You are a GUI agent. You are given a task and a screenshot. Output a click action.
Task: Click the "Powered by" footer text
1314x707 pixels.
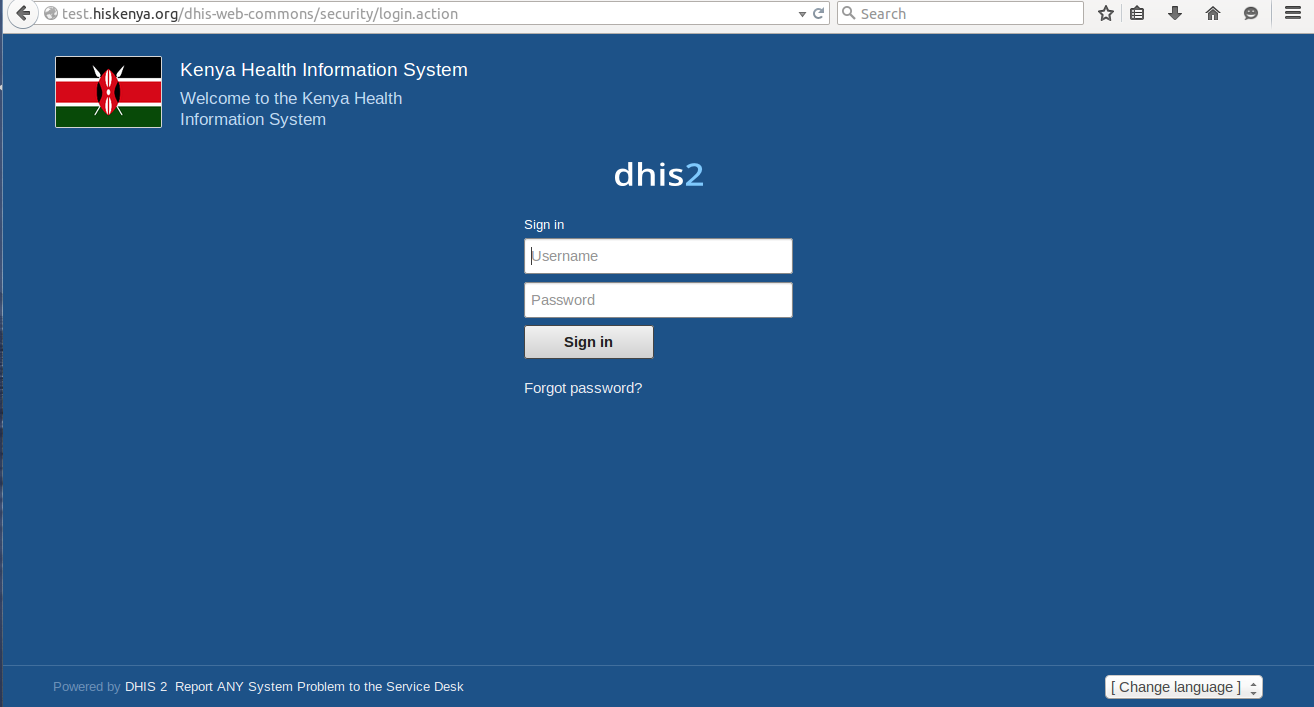coord(87,687)
